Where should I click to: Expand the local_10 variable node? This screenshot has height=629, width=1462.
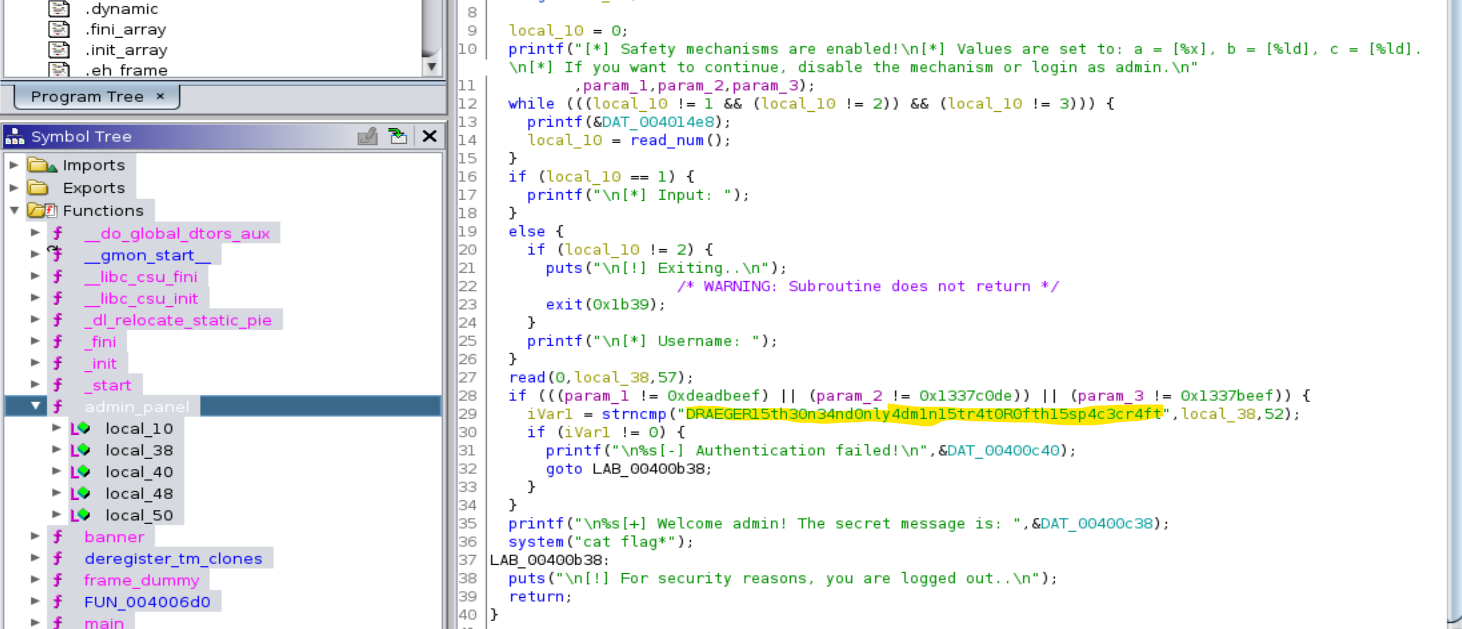(x=58, y=428)
